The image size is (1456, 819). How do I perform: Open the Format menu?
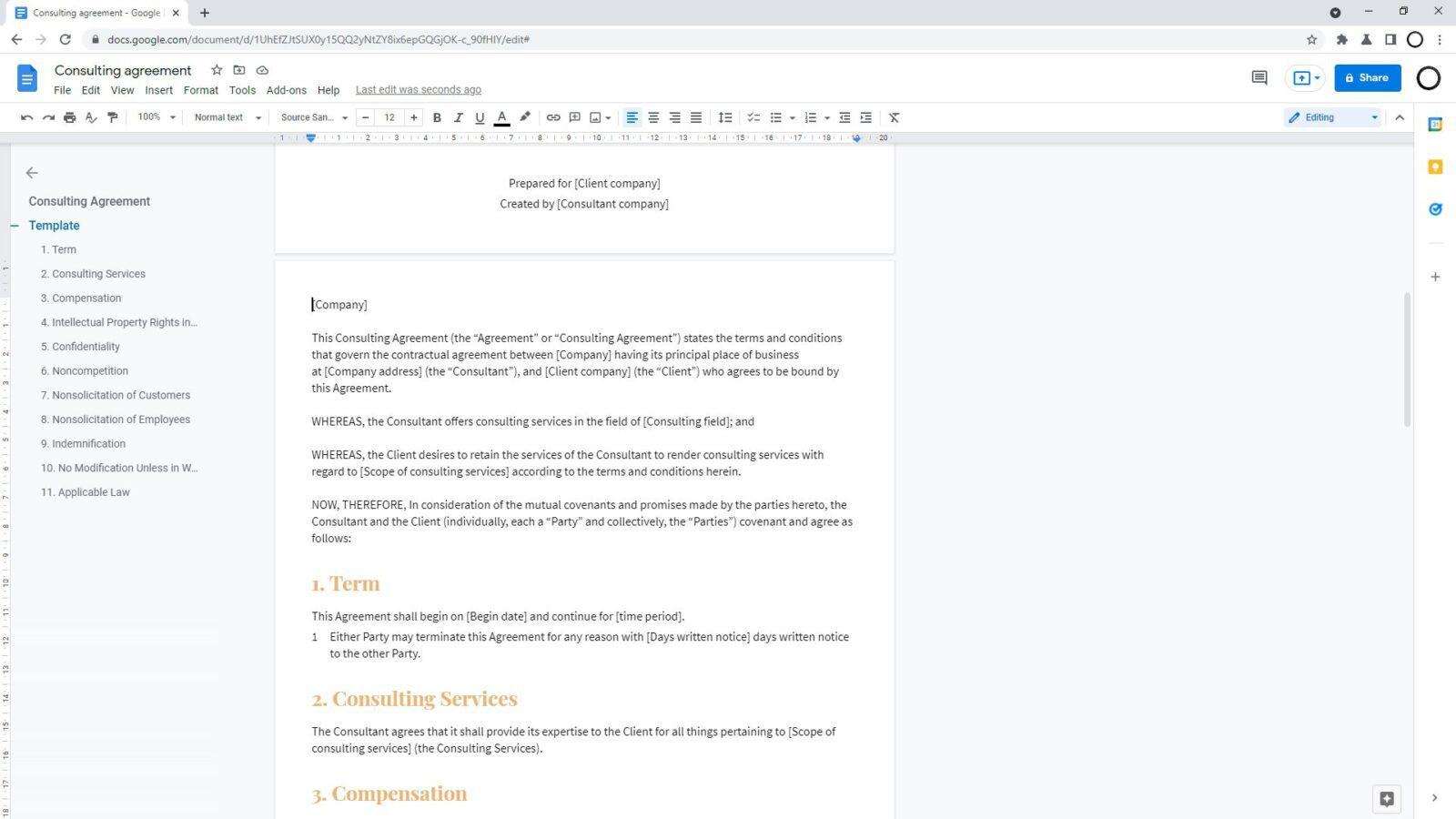pos(200,89)
